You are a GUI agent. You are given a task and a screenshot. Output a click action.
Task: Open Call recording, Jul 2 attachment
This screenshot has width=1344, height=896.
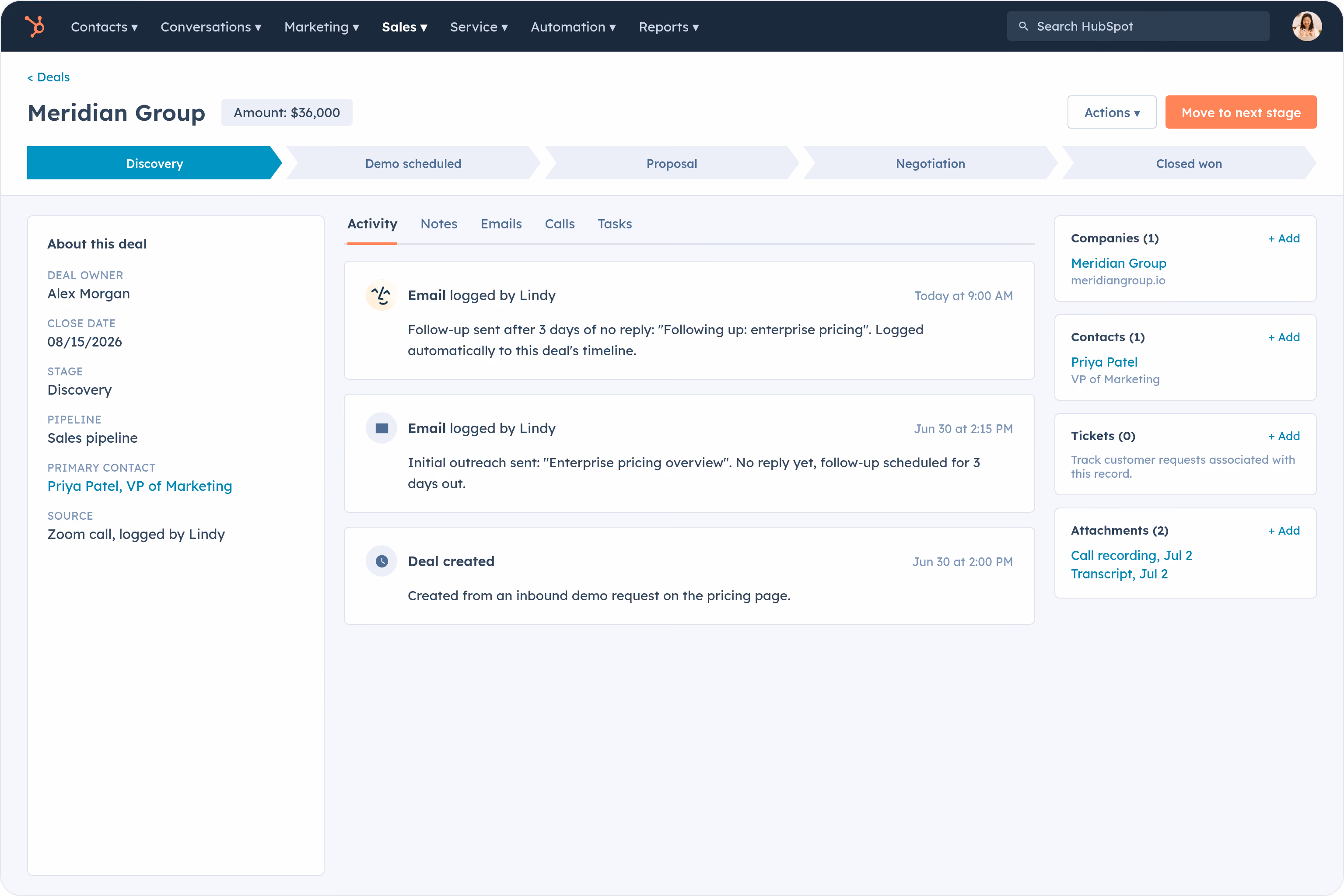(x=1131, y=556)
